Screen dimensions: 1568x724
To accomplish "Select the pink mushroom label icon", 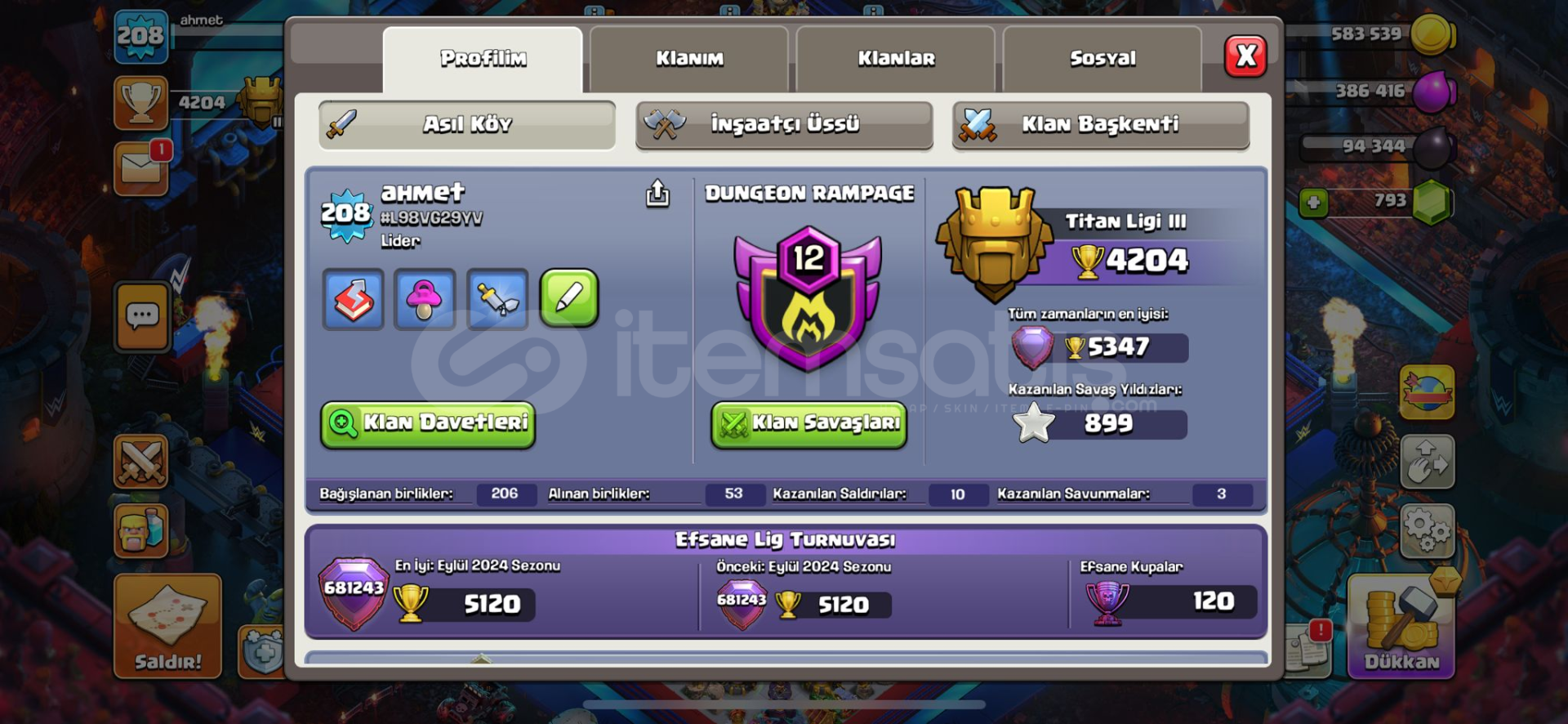I will [x=425, y=299].
